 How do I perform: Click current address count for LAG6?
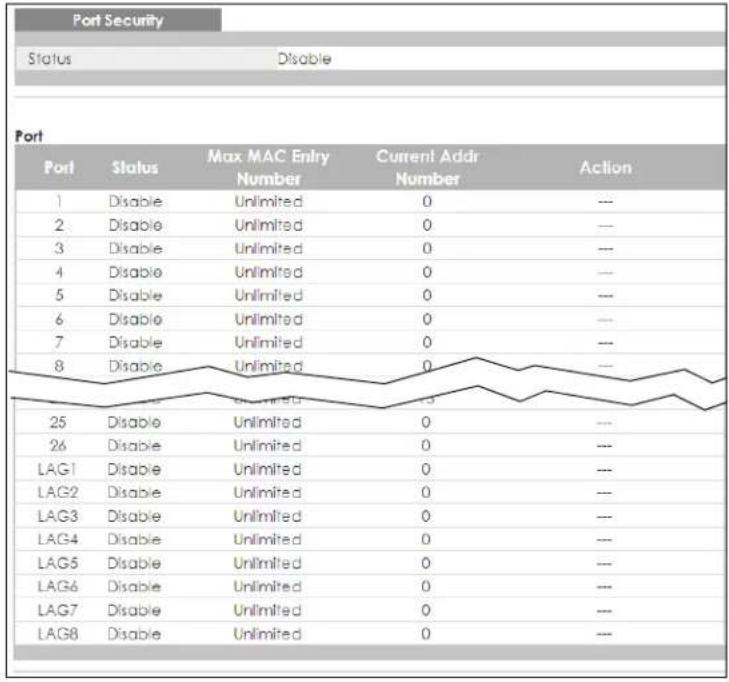426,586
